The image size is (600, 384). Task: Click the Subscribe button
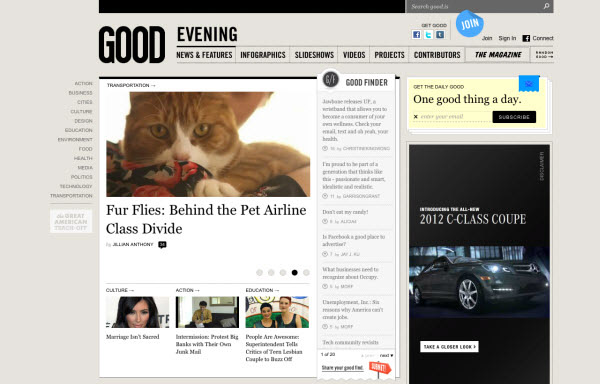tap(514, 117)
